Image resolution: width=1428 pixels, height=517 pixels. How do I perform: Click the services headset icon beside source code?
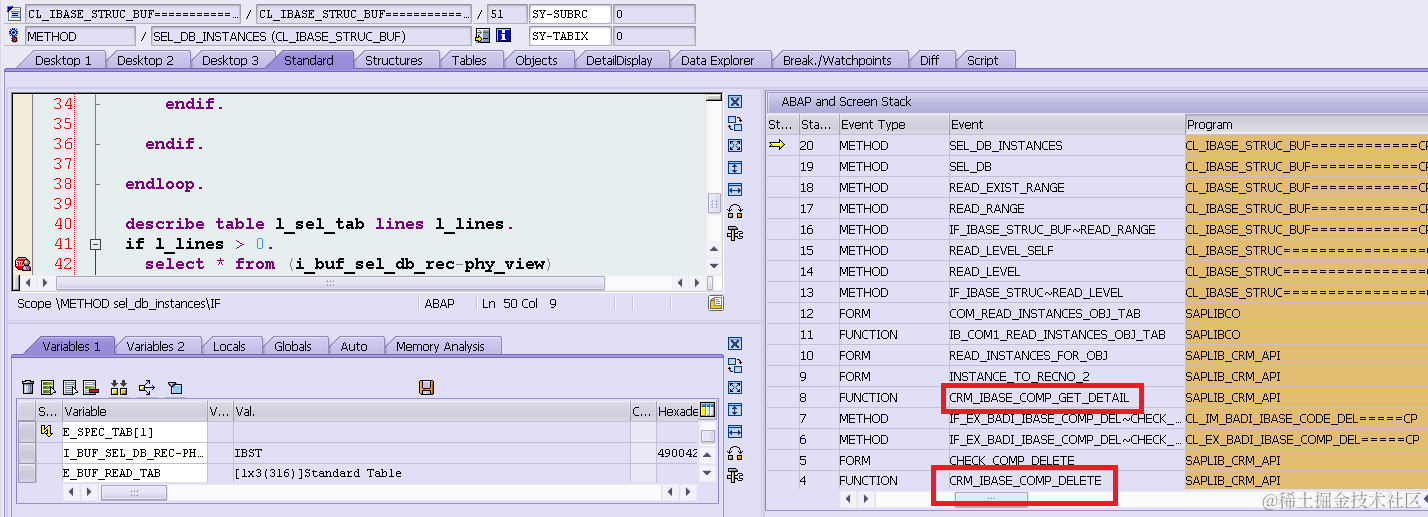pos(735,212)
